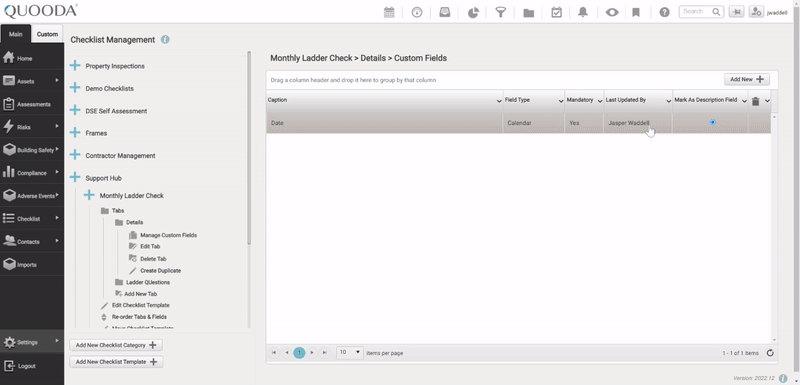
Task: Click the trash delete column icon
Action: (756, 101)
